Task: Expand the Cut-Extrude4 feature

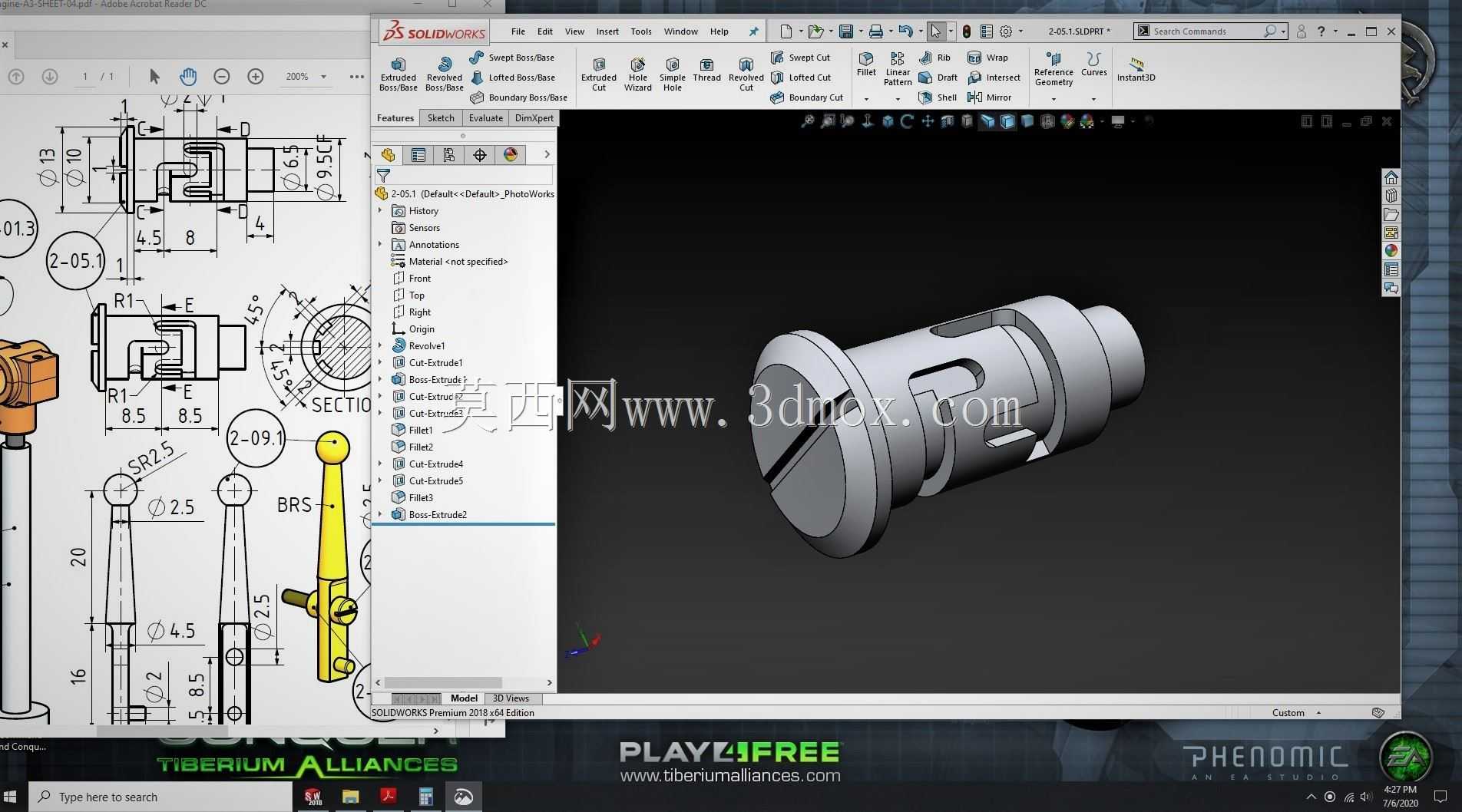Action: pos(380,464)
